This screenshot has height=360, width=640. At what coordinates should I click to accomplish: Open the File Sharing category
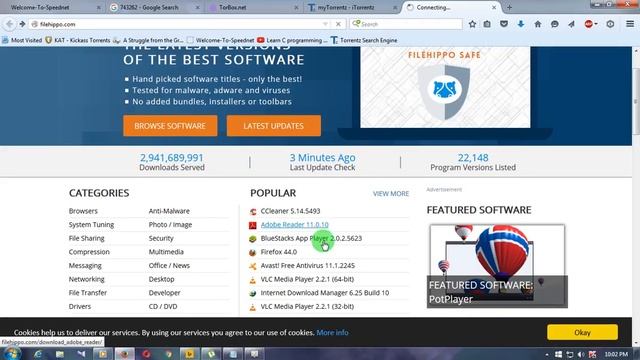(x=87, y=238)
